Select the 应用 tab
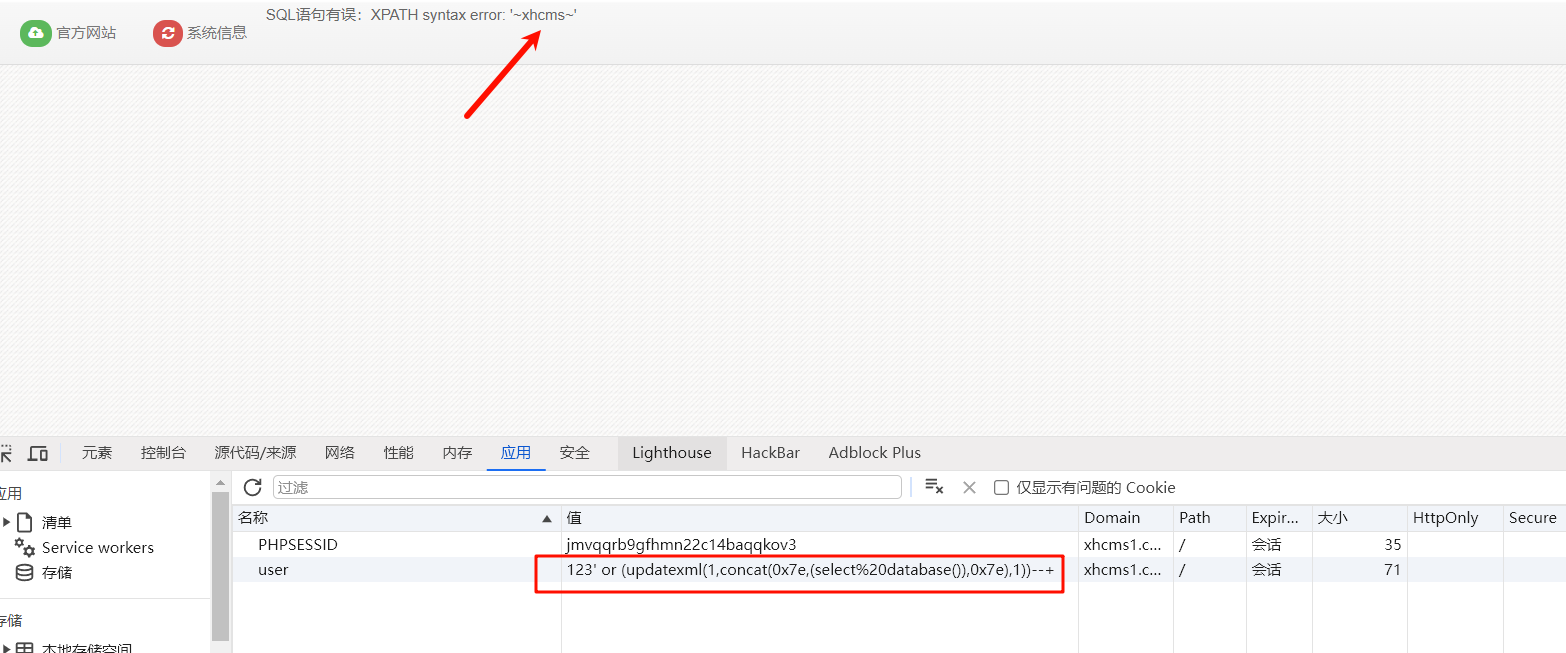This screenshot has height=653, width=1566. [x=516, y=453]
